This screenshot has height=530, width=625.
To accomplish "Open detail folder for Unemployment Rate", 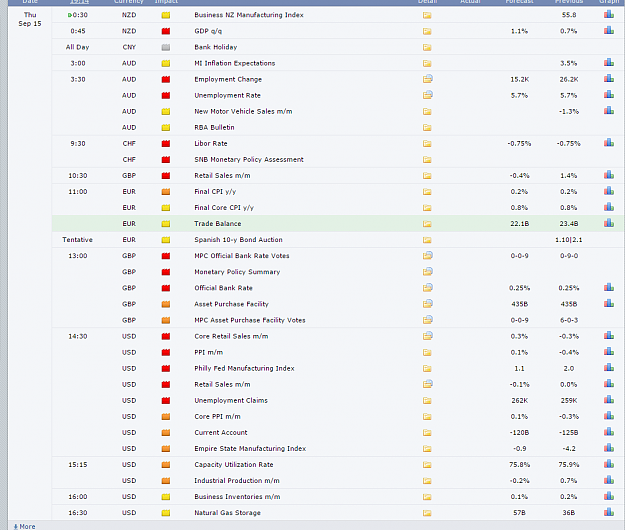I will tap(427, 95).
